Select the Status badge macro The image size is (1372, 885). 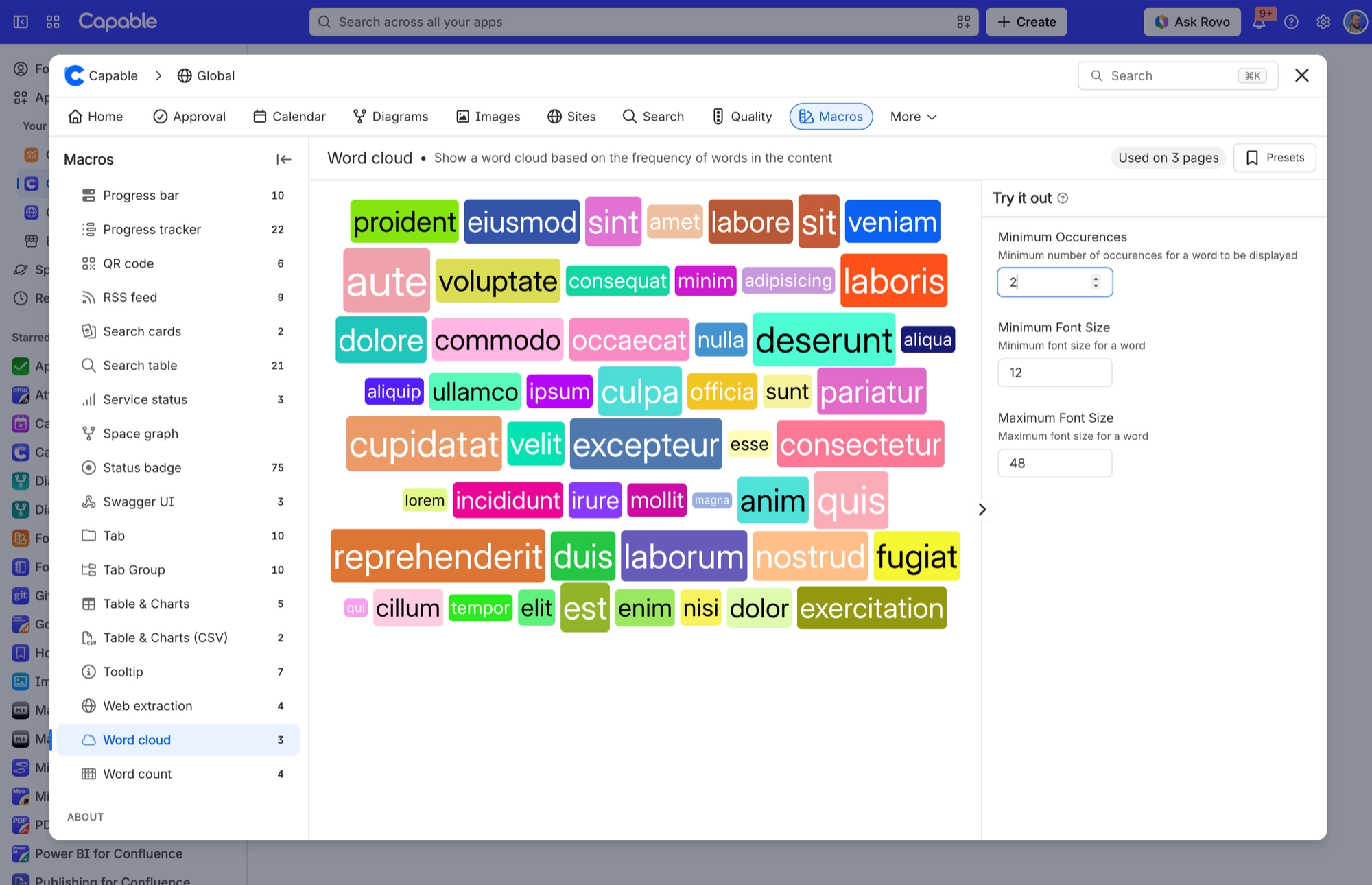click(178, 468)
